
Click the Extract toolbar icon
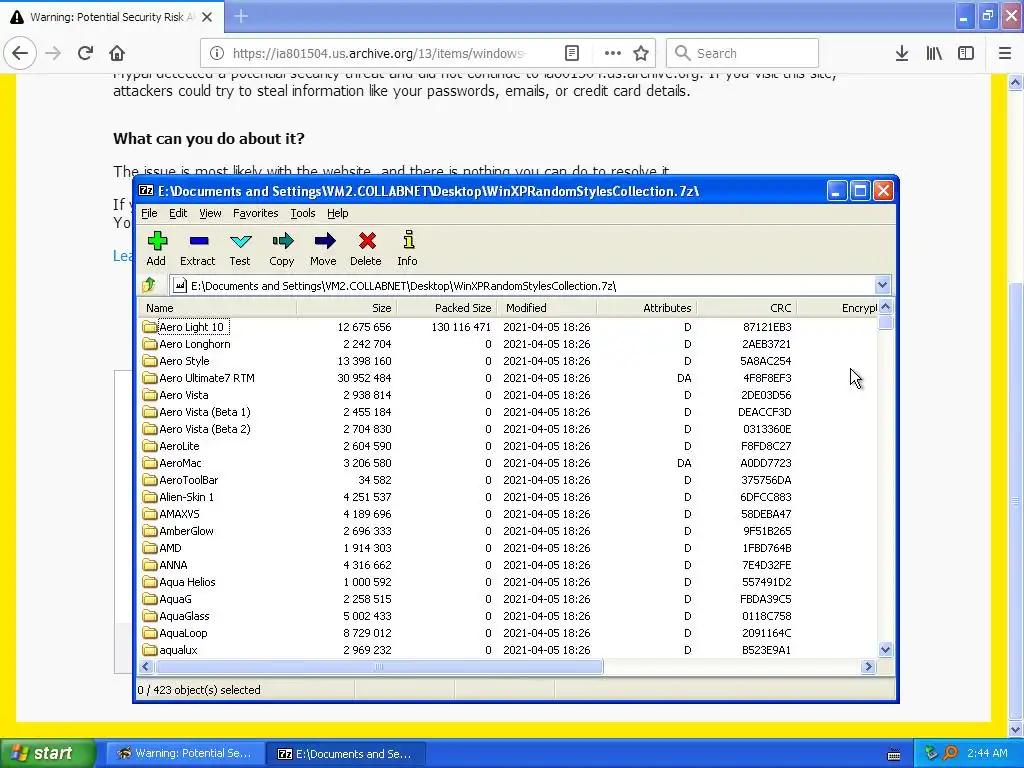pyautogui.click(x=198, y=248)
